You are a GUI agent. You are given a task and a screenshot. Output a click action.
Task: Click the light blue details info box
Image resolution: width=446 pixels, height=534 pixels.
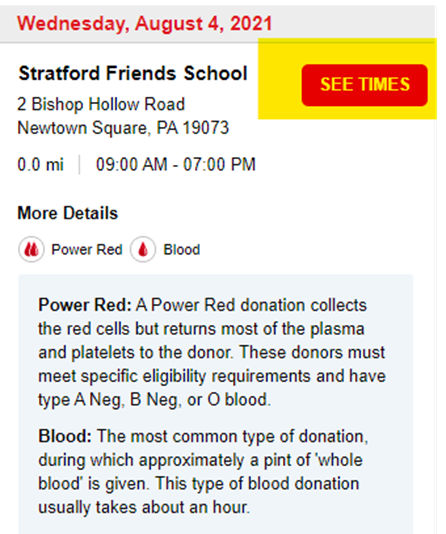pos(216,404)
